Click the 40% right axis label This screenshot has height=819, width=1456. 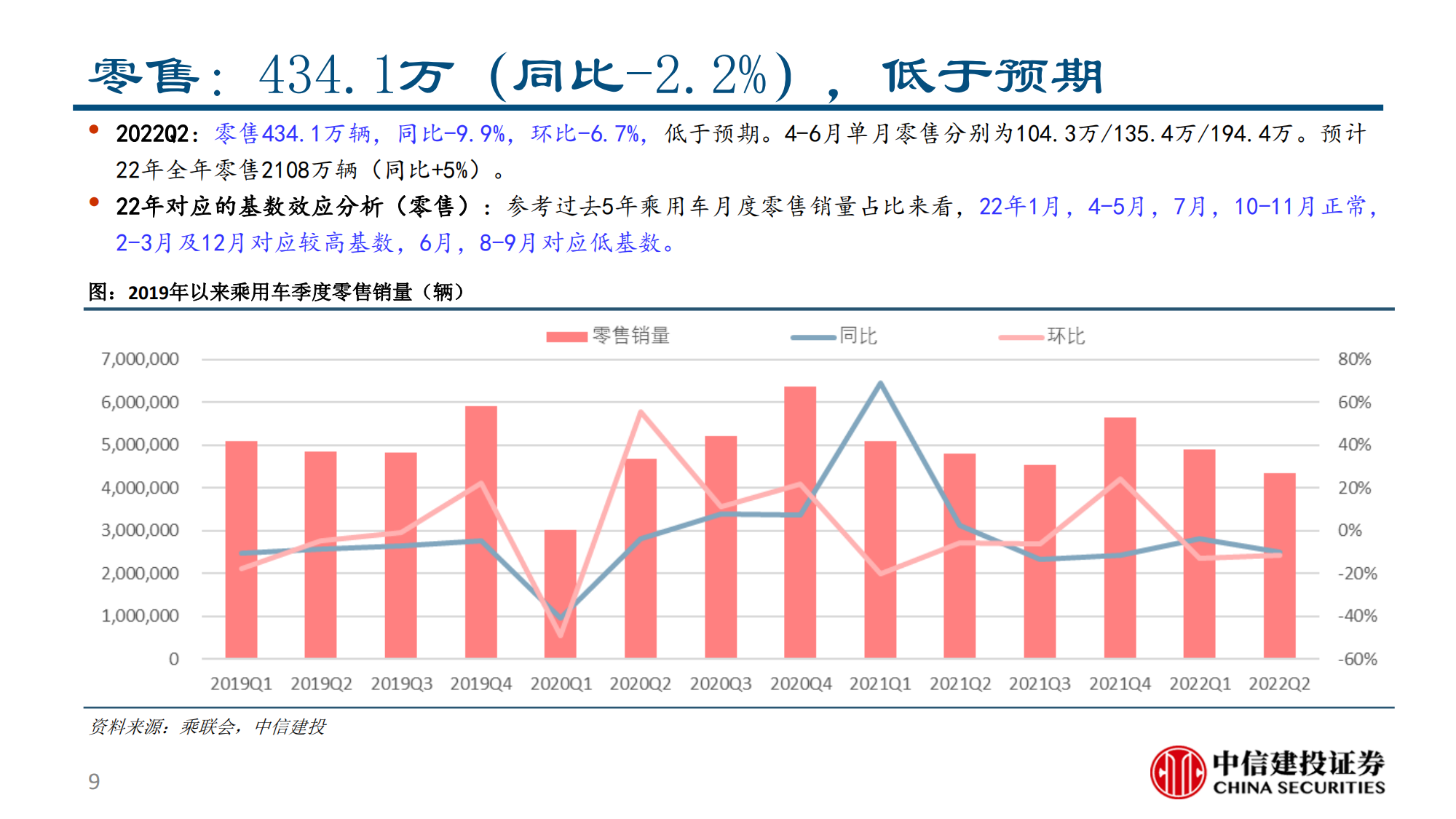(x=1354, y=445)
